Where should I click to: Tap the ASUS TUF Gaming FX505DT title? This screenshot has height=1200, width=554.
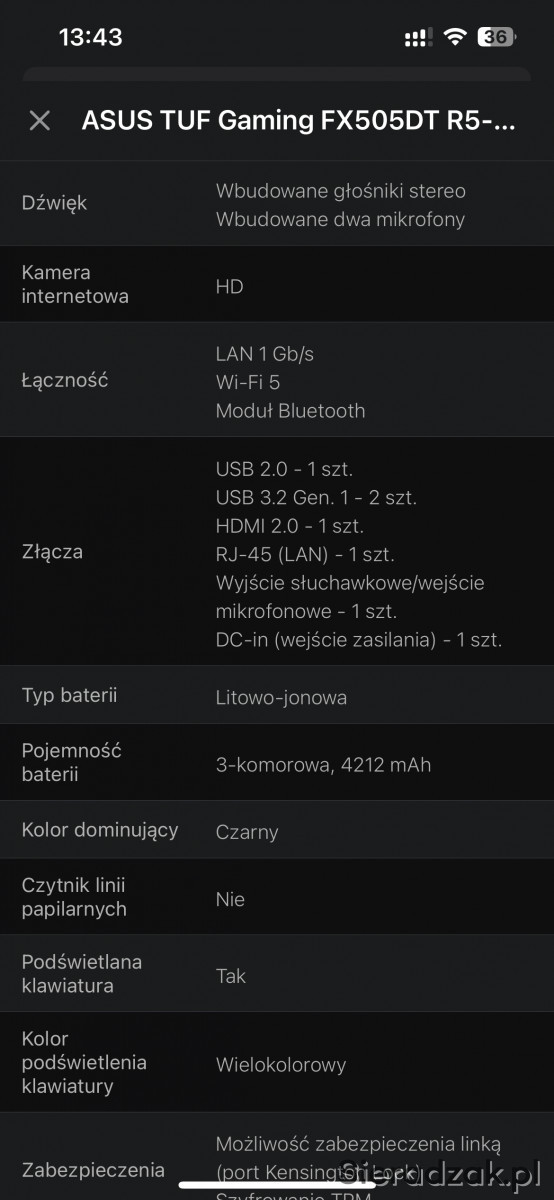click(300, 121)
